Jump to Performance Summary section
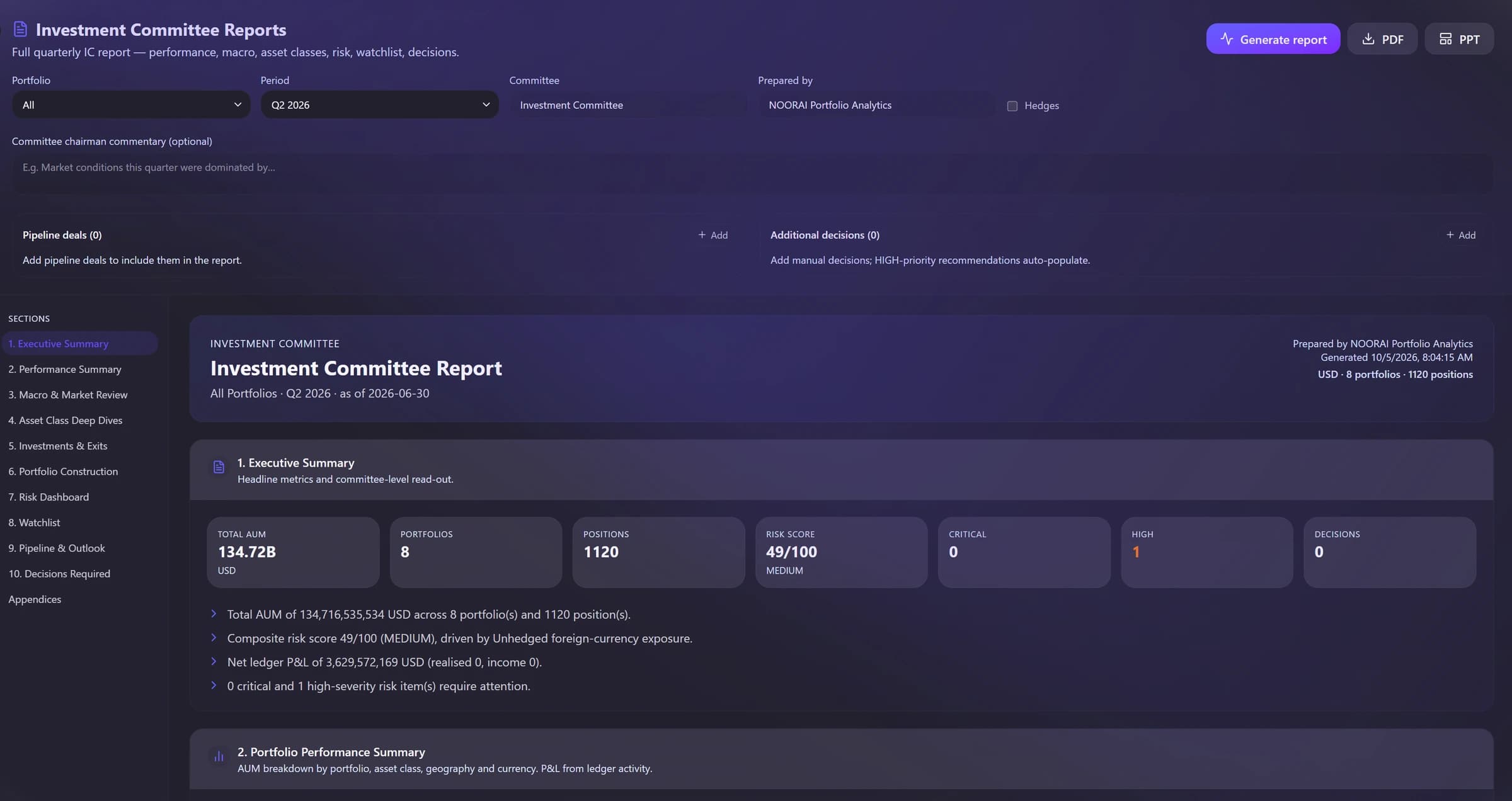1512x801 pixels. point(80,370)
